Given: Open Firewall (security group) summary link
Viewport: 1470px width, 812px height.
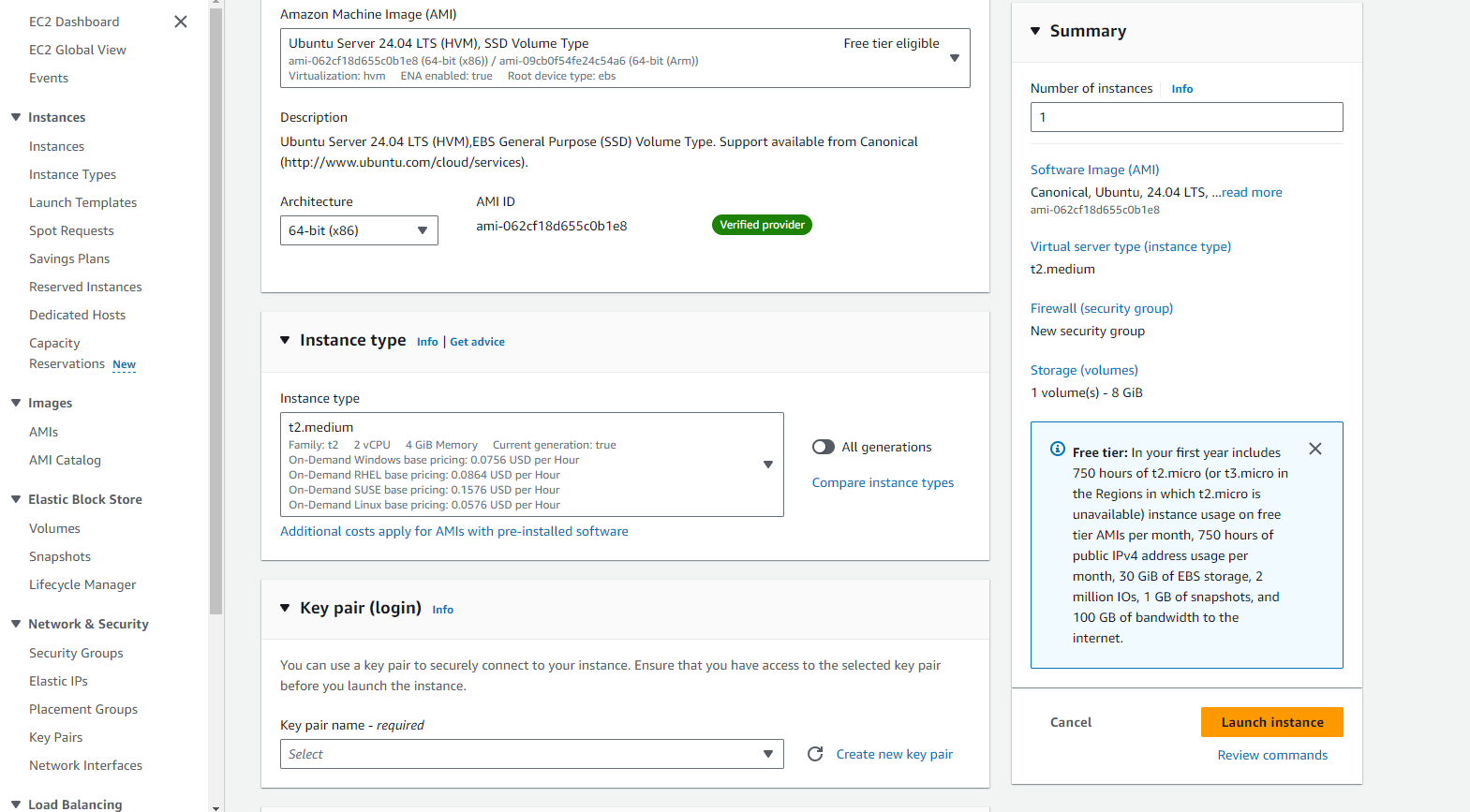Looking at the screenshot, I should 1102,308.
